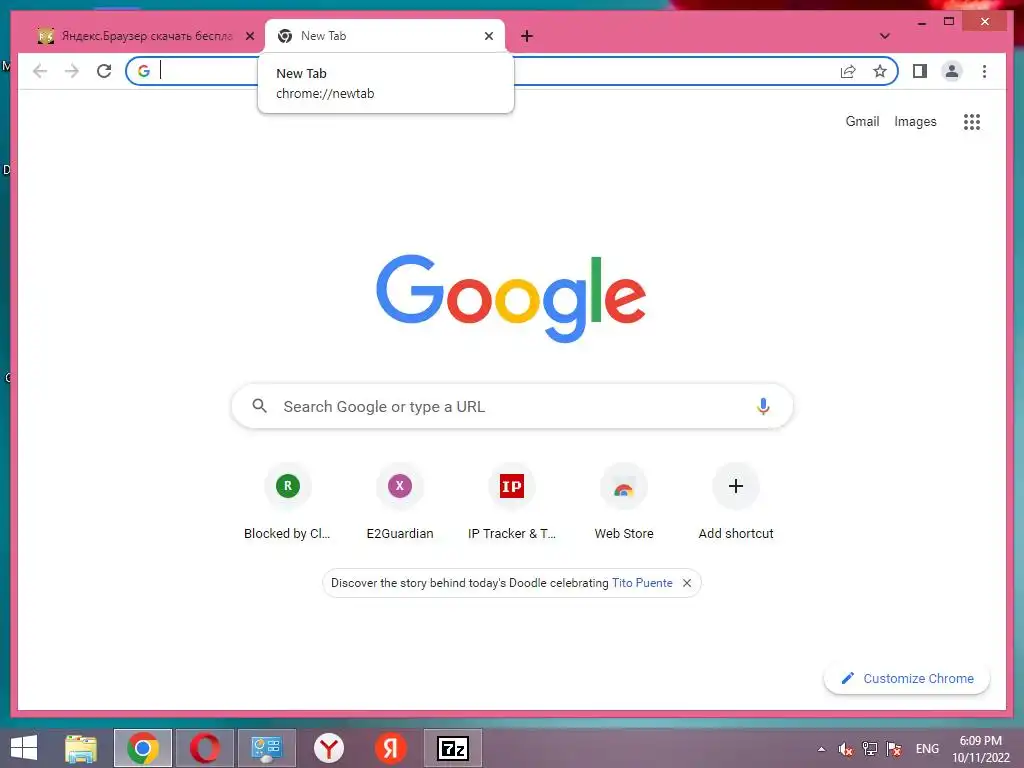Open Windows Start menu
The image size is (1024, 768).
pos(24,748)
